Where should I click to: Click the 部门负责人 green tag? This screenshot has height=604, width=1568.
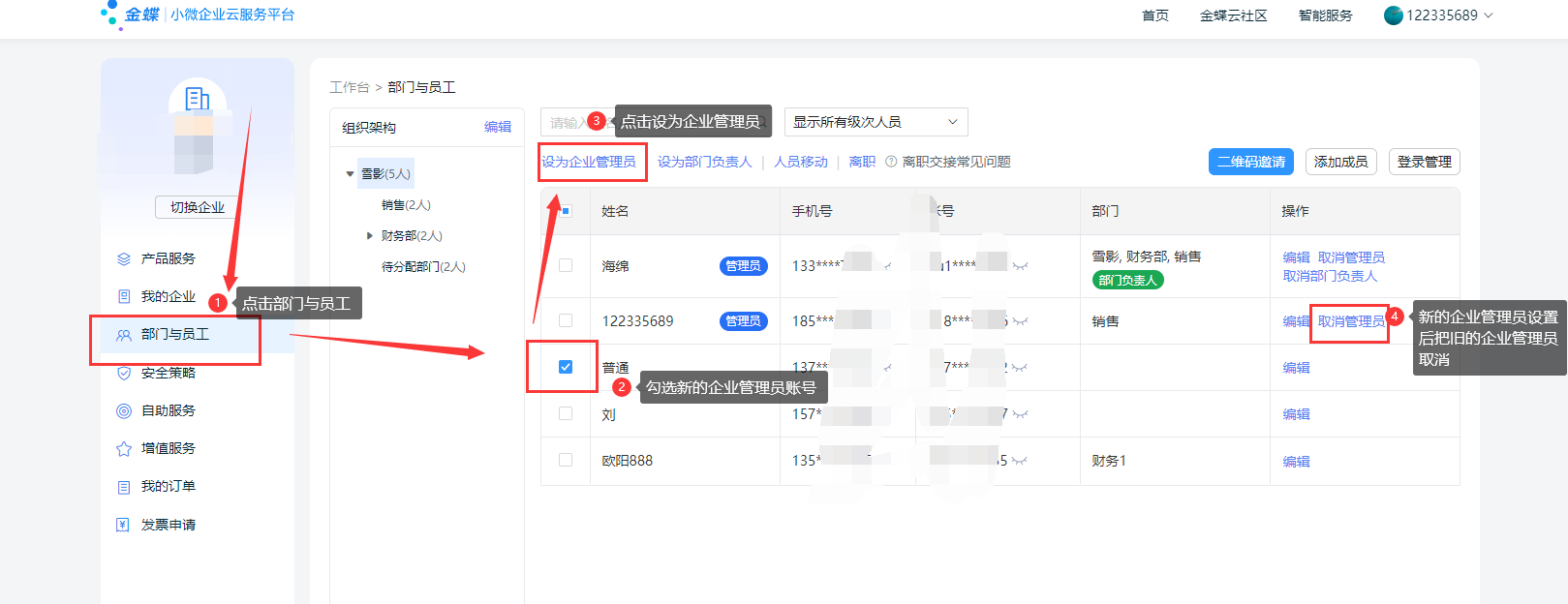[1128, 280]
